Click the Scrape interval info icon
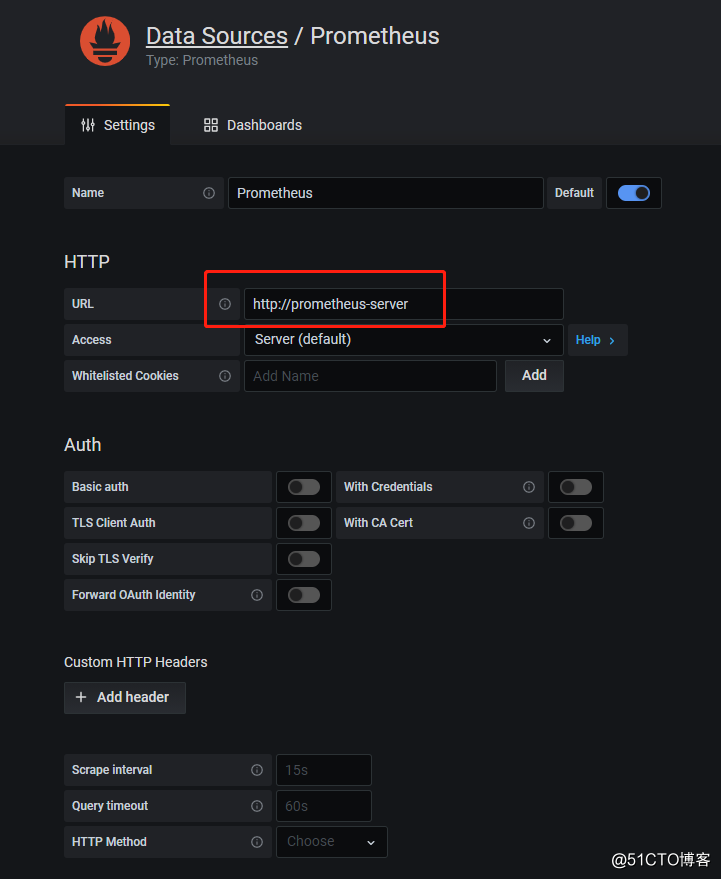721x879 pixels. 257,770
